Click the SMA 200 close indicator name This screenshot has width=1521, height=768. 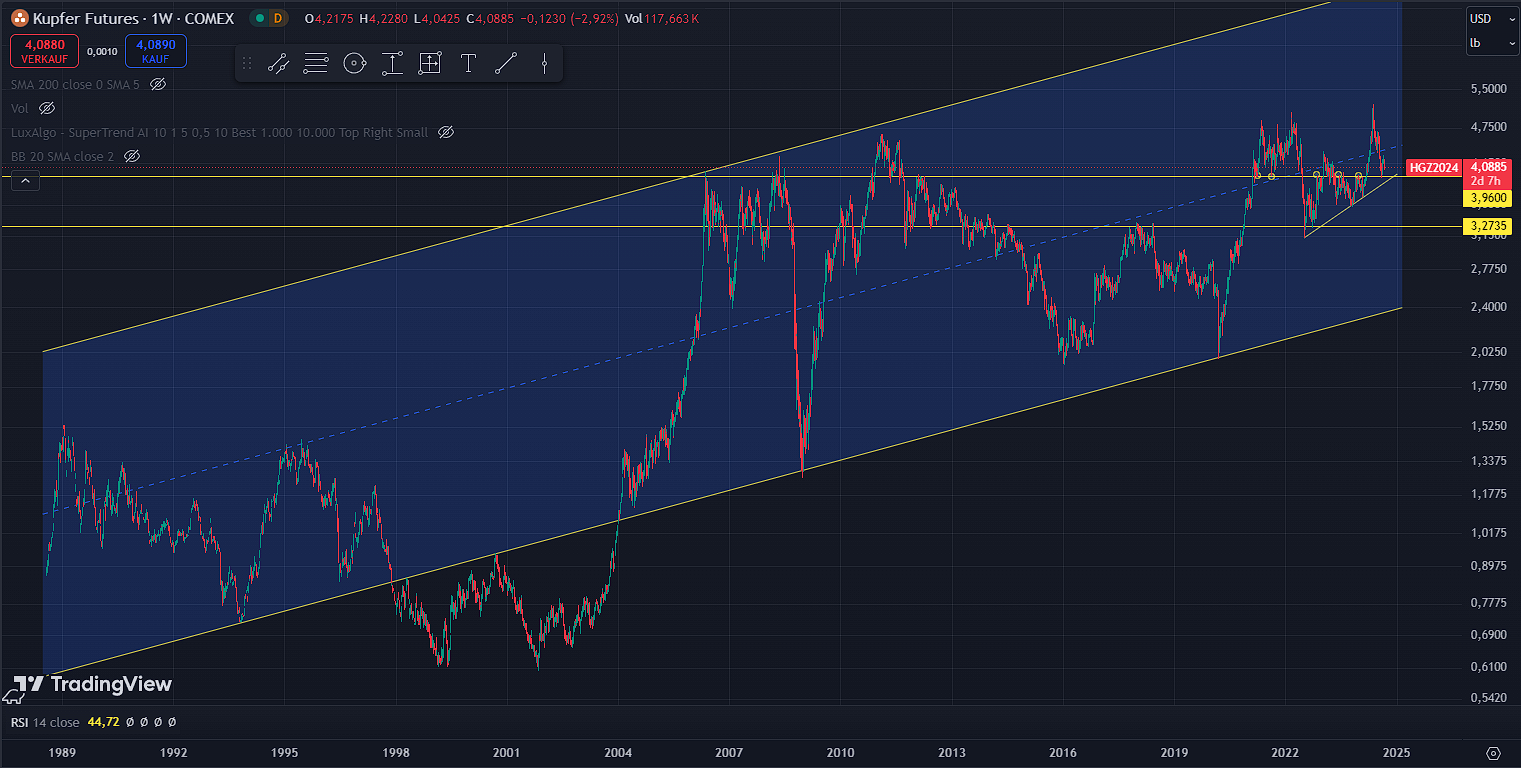click(x=75, y=84)
